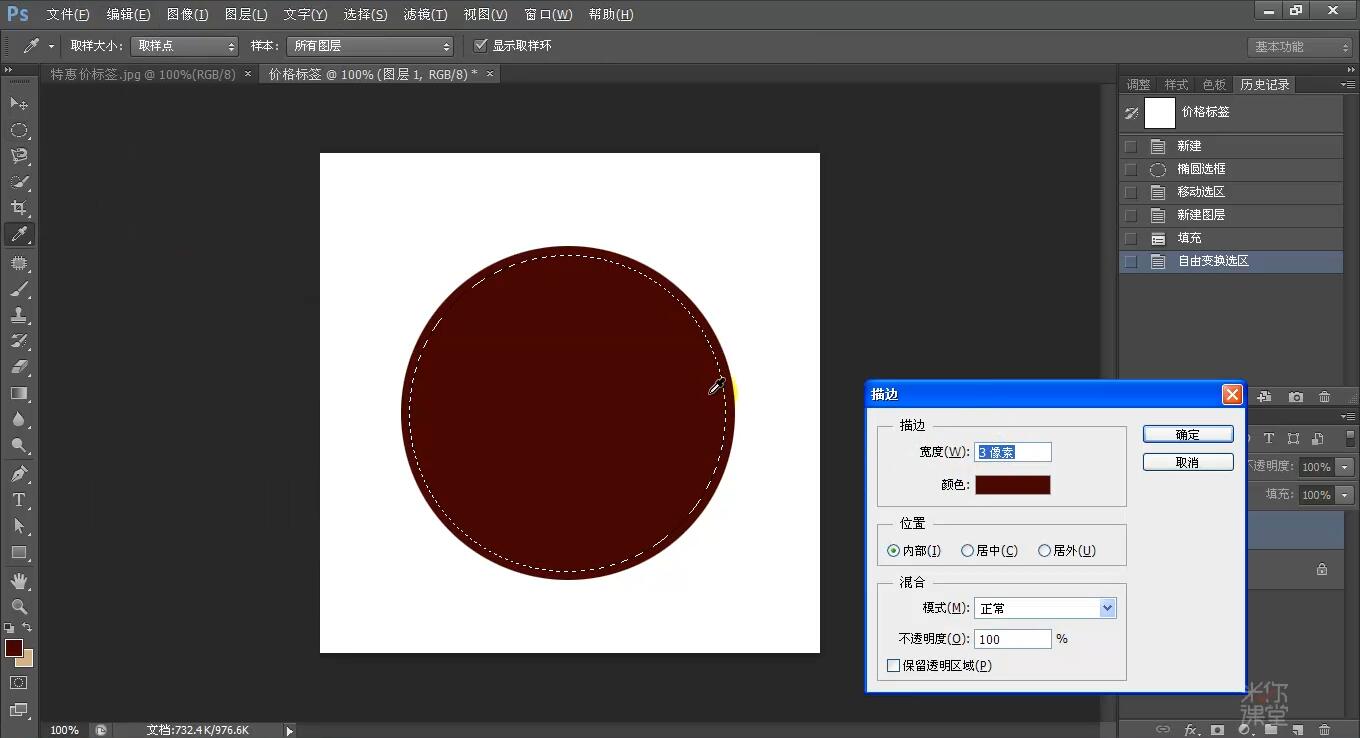Switch to the 色板 panel tab
The height and width of the screenshot is (738, 1360).
tap(1213, 84)
